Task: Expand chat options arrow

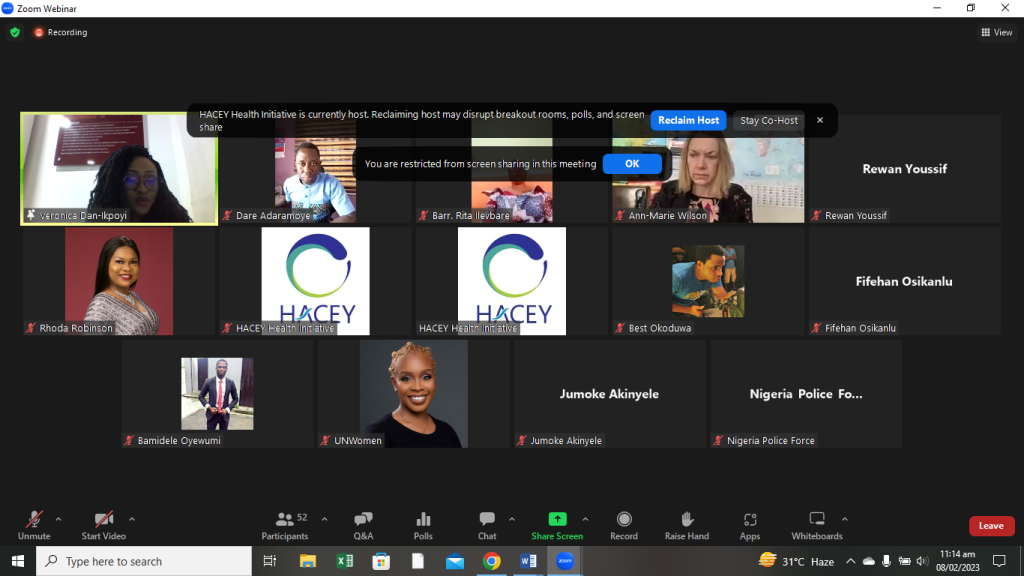Action: pyautogui.click(x=512, y=520)
